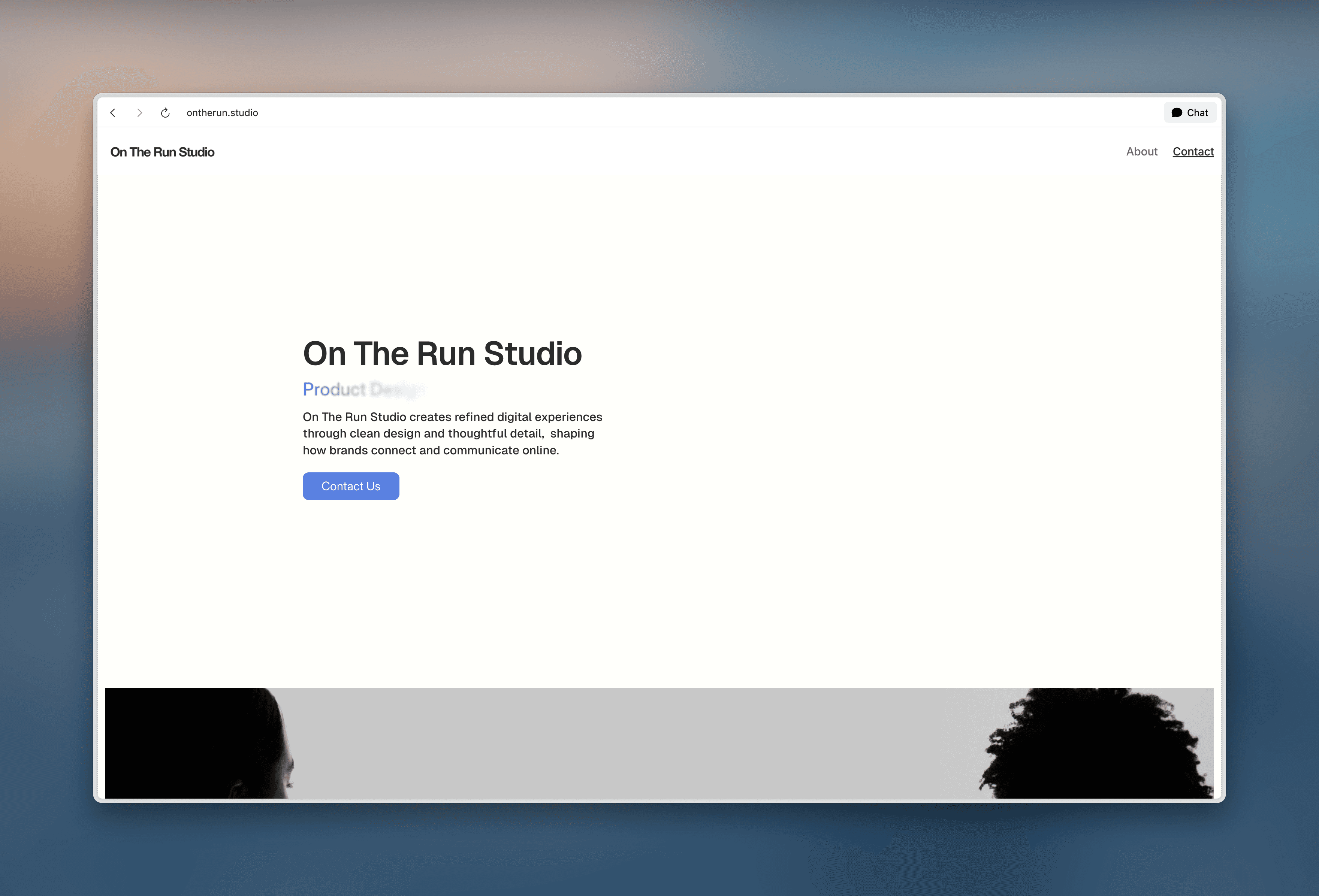Image resolution: width=1319 pixels, height=896 pixels.
Task: Click the browser back arrow icon
Action: pyautogui.click(x=113, y=113)
